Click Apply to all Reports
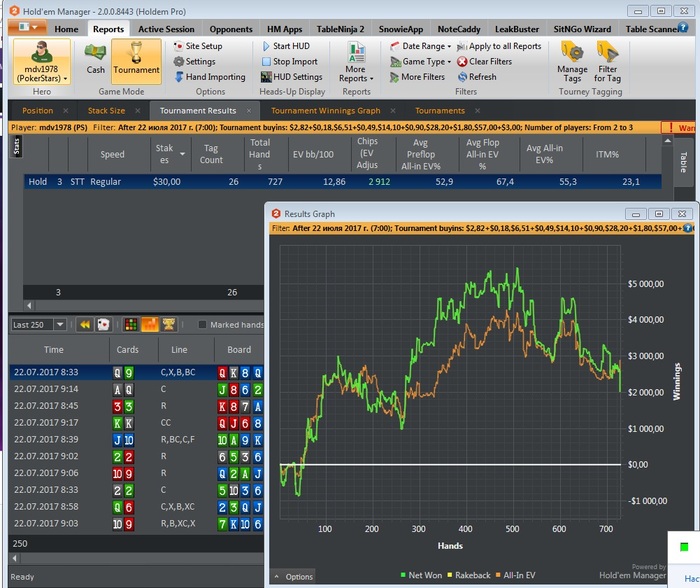Image resolution: width=700 pixels, height=588 pixels. tap(499, 46)
